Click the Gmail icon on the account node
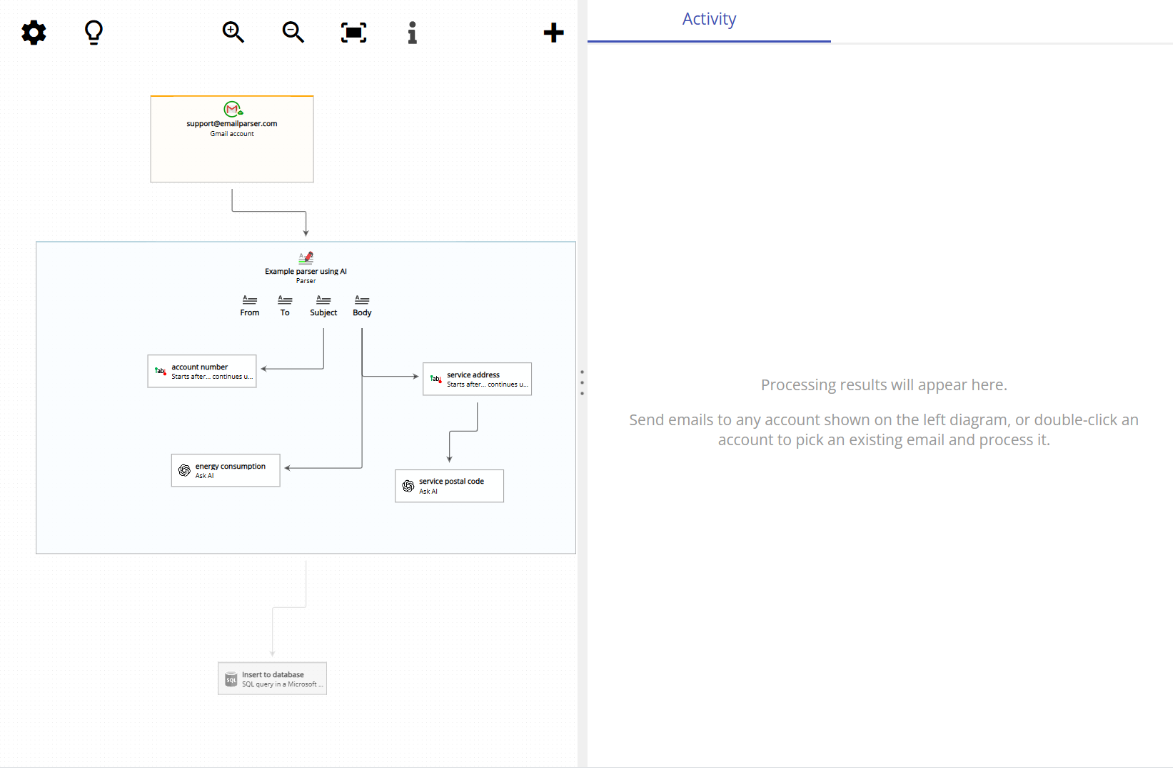1173x768 pixels. (231, 110)
